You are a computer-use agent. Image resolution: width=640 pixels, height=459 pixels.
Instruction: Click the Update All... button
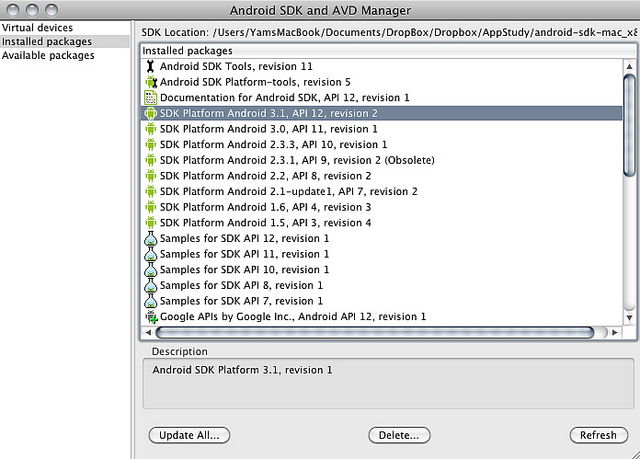click(x=189, y=435)
